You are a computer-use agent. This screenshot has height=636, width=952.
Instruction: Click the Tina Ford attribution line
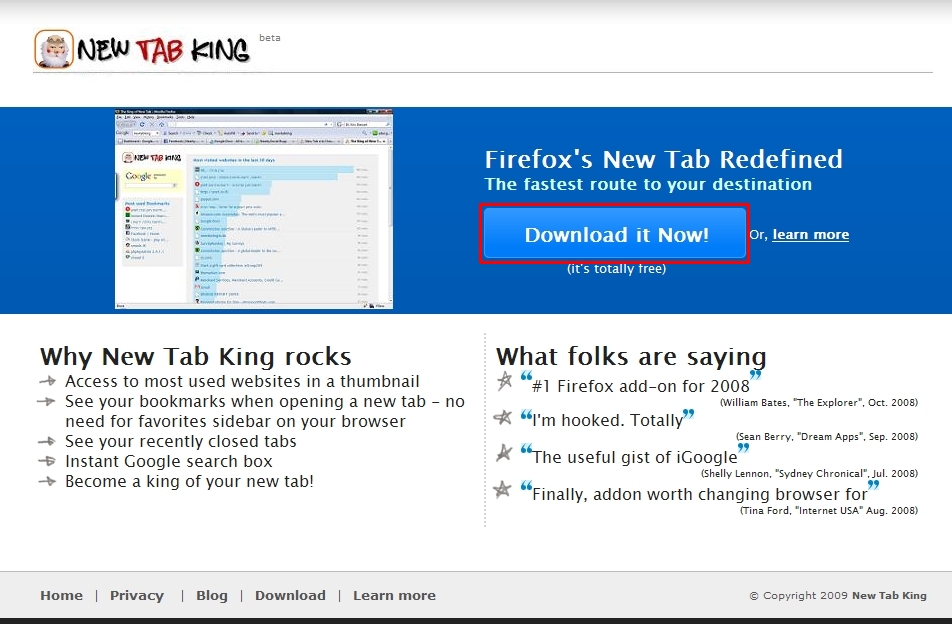pyautogui.click(x=829, y=510)
